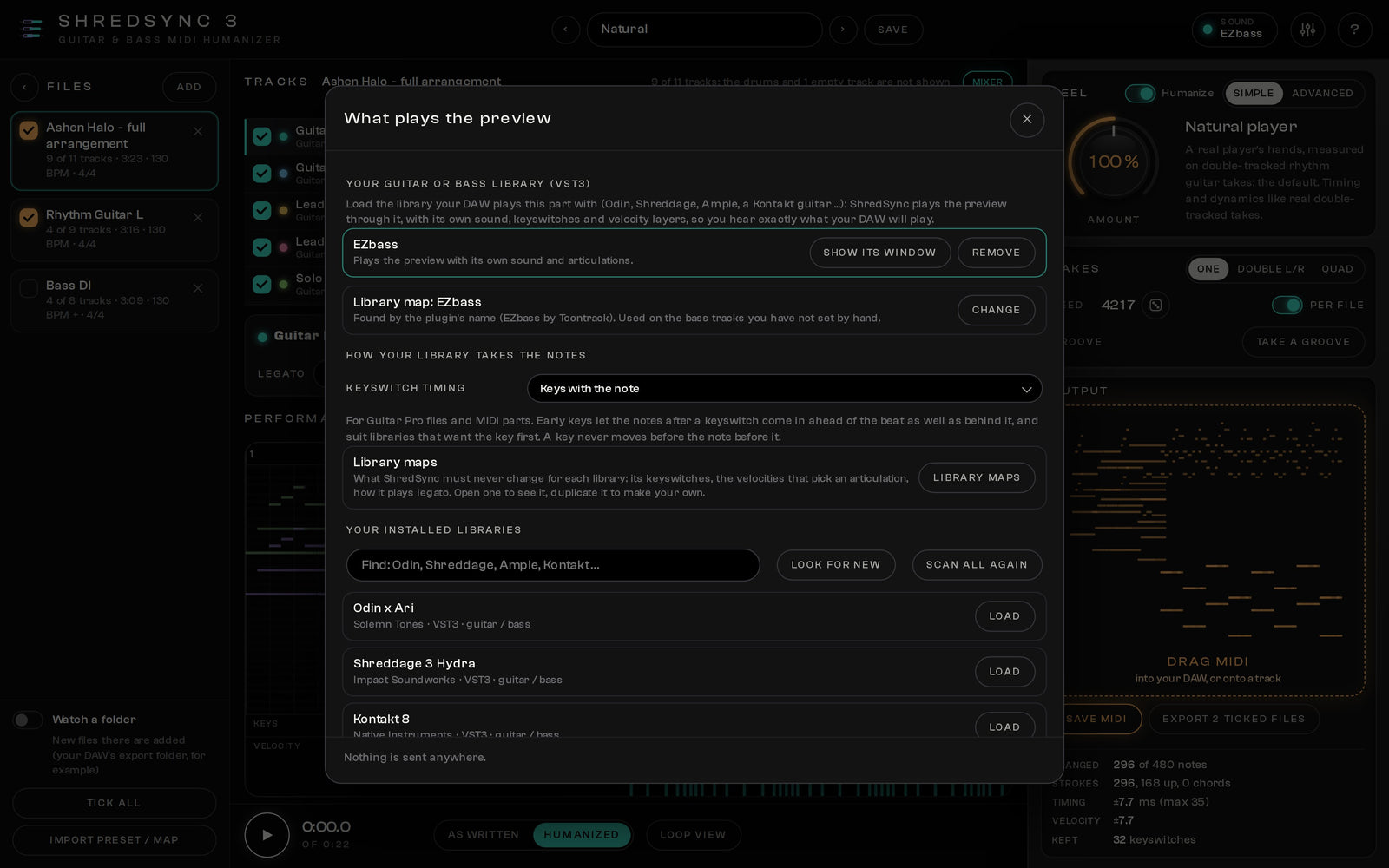Image resolution: width=1389 pixels, height=868 pixels.
Task: Play the preview
Action: tap(267, 835)
